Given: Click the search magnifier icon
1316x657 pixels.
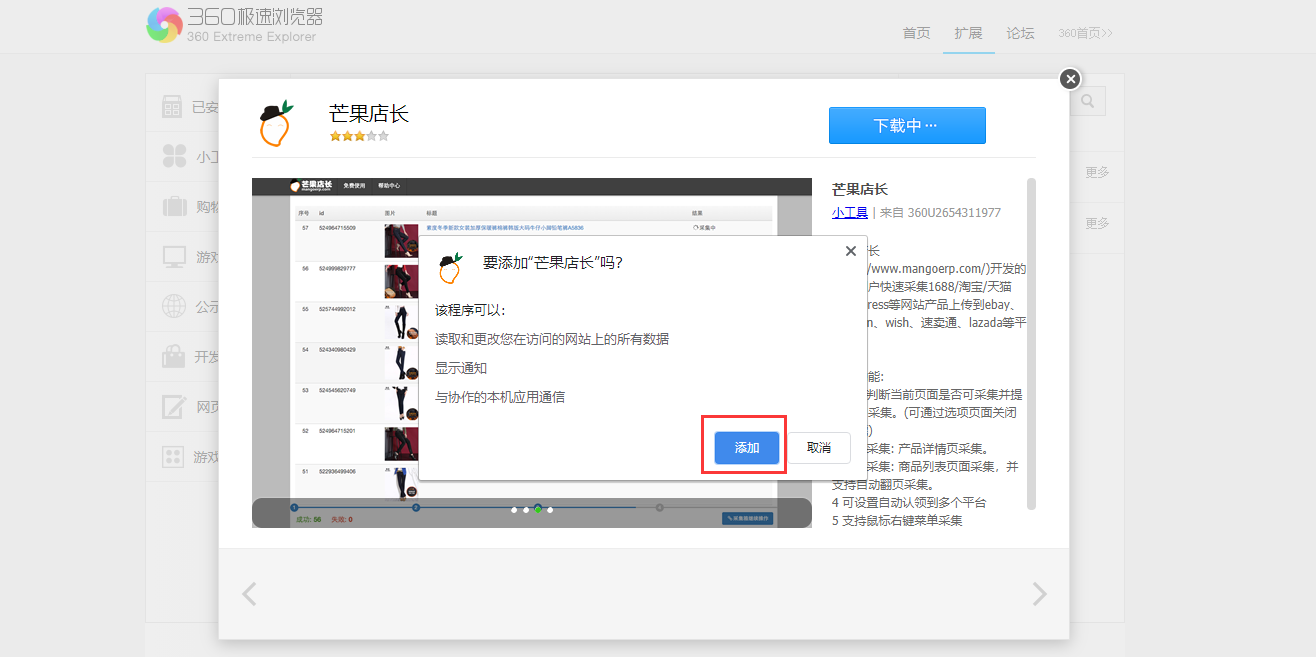Looking at the screenshot, I should [x=1088, y=101].
